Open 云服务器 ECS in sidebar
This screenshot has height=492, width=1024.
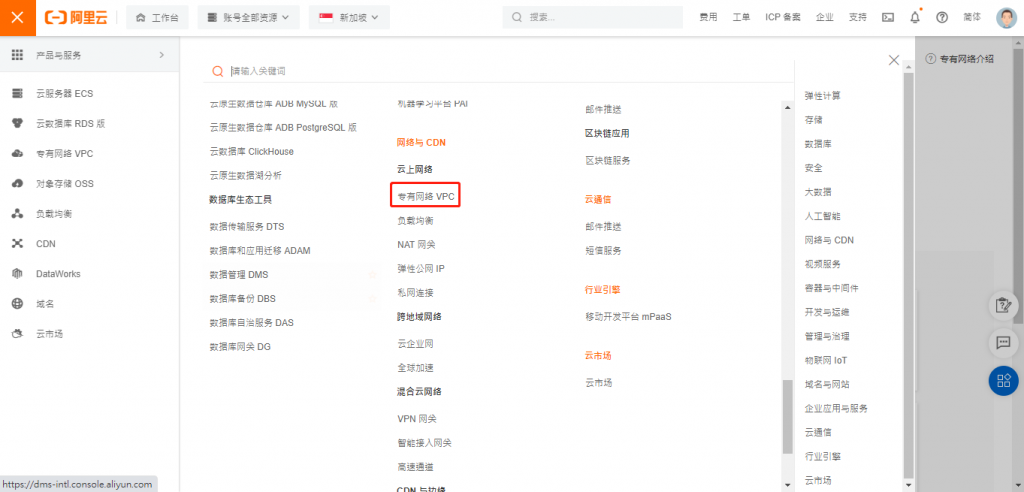[65, 93]
